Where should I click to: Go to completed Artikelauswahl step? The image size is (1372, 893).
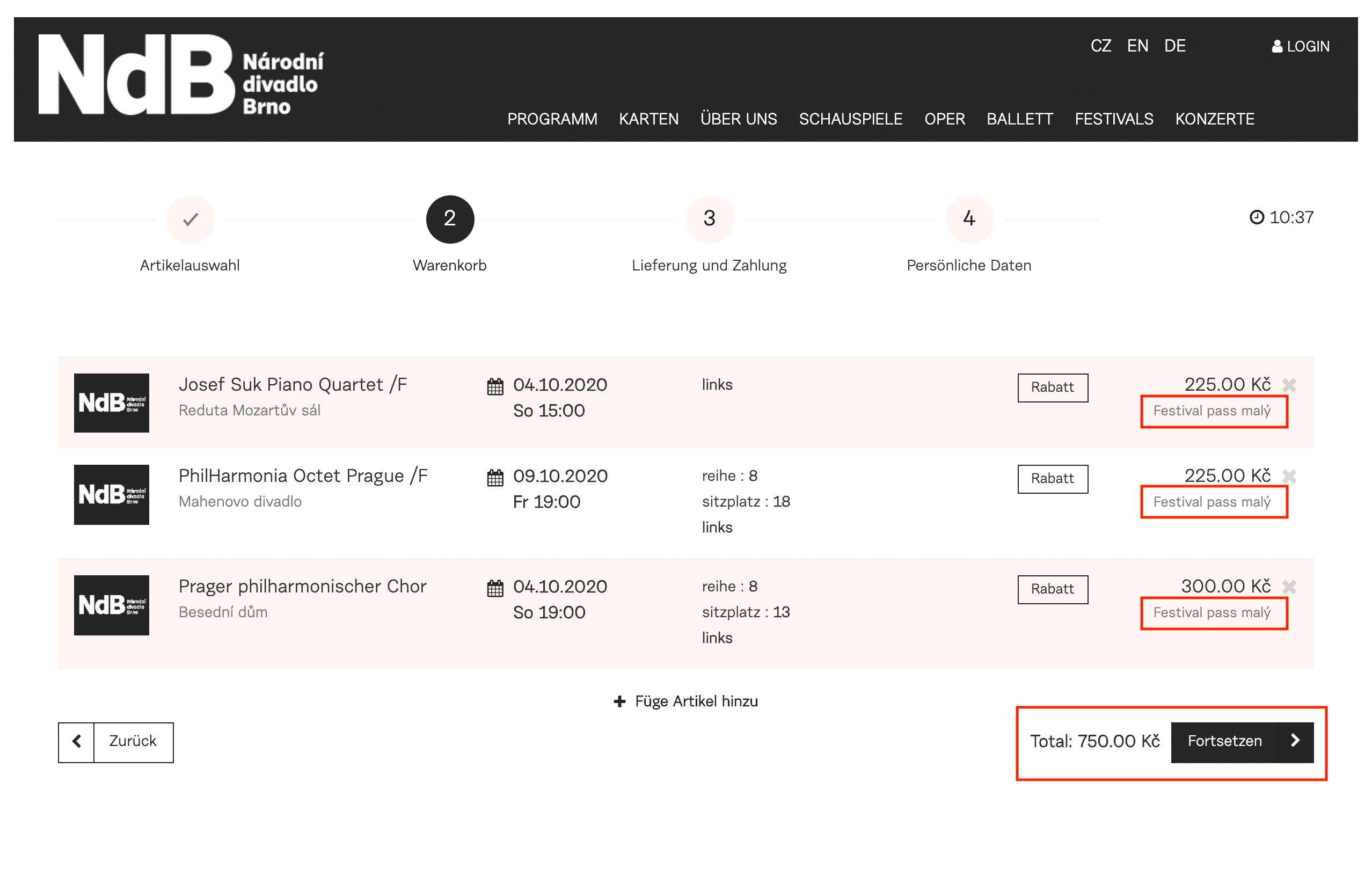(x=190, y=219)
